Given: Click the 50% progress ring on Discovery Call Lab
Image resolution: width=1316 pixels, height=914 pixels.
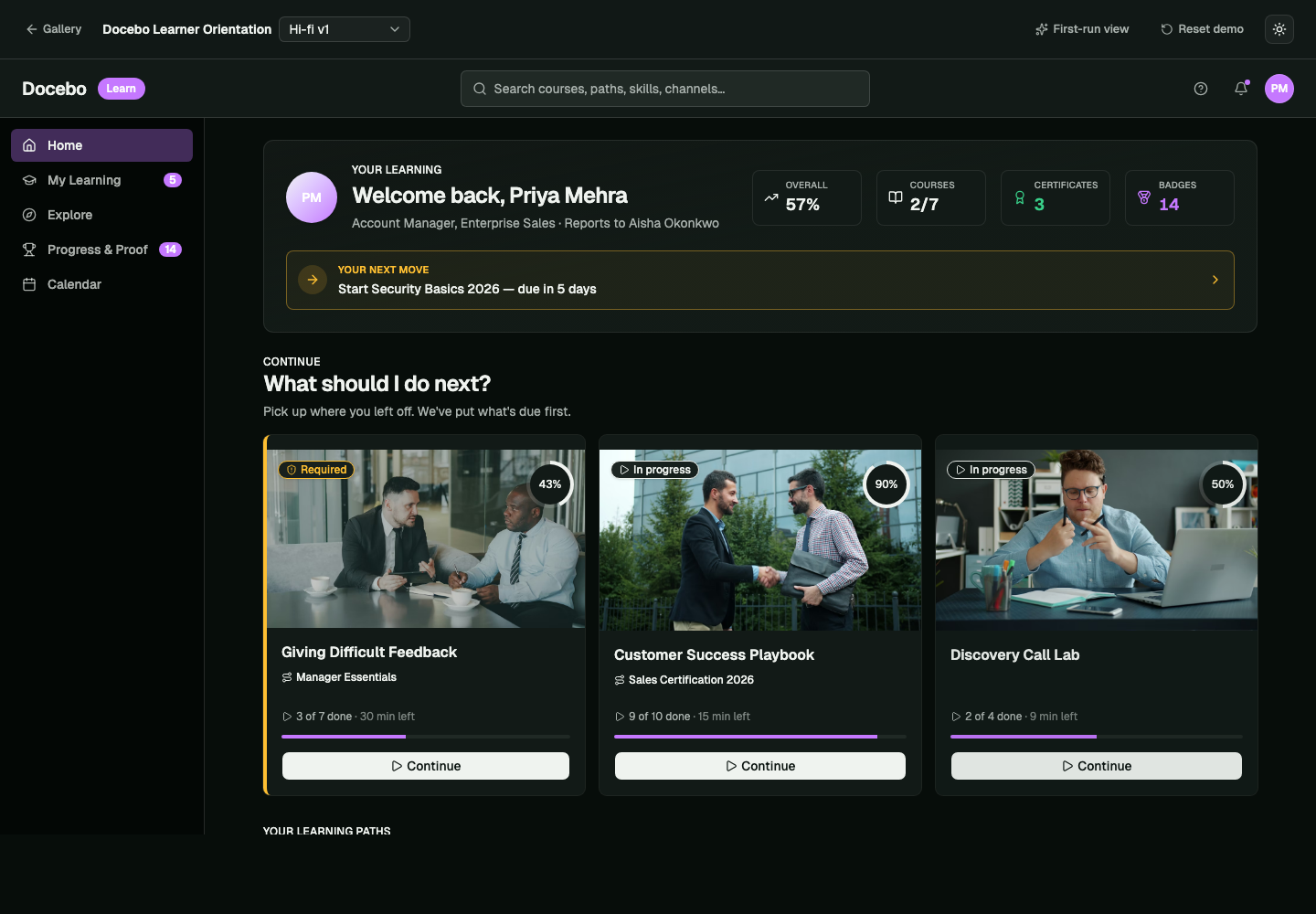Looking at the screenshot, I should pos(1223,484).
